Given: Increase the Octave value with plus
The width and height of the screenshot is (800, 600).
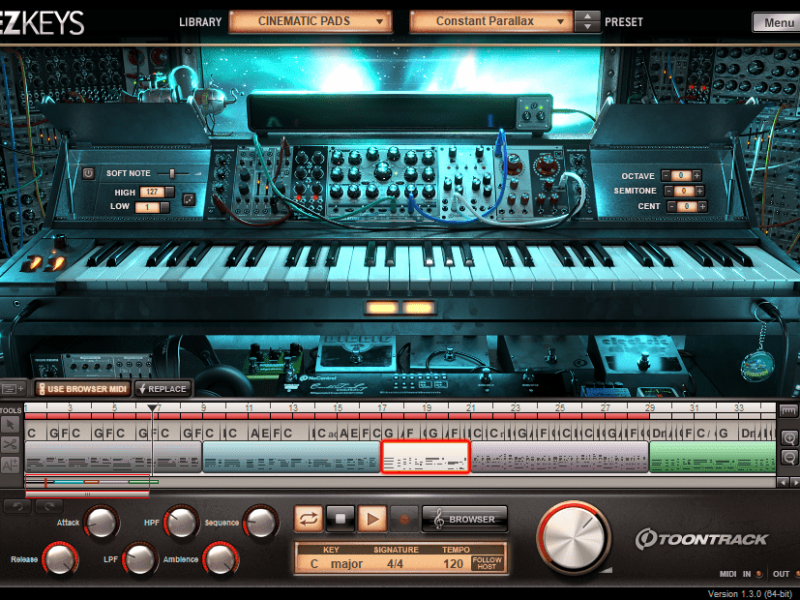Looking at the screenshot, I should tap(697, 176).
